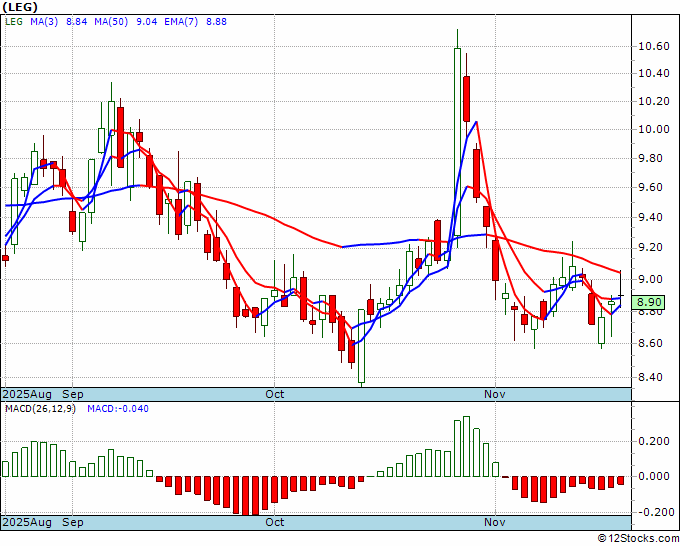The image size is (680, 546).
Task: Click the 12Stocks.com copyright link
Action: coord(638,539)
